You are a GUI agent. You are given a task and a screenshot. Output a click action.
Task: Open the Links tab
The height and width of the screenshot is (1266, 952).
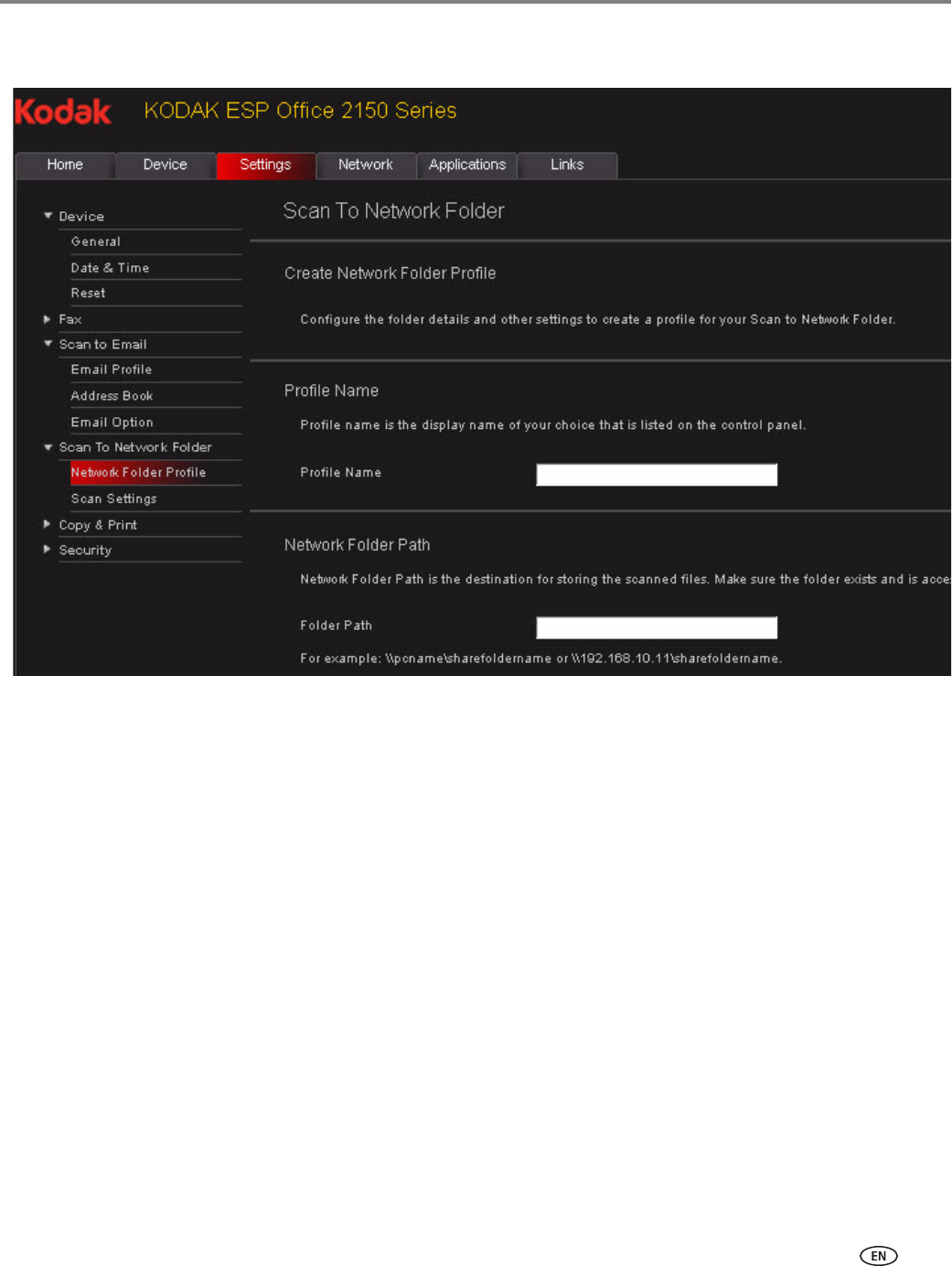point(567,166)
